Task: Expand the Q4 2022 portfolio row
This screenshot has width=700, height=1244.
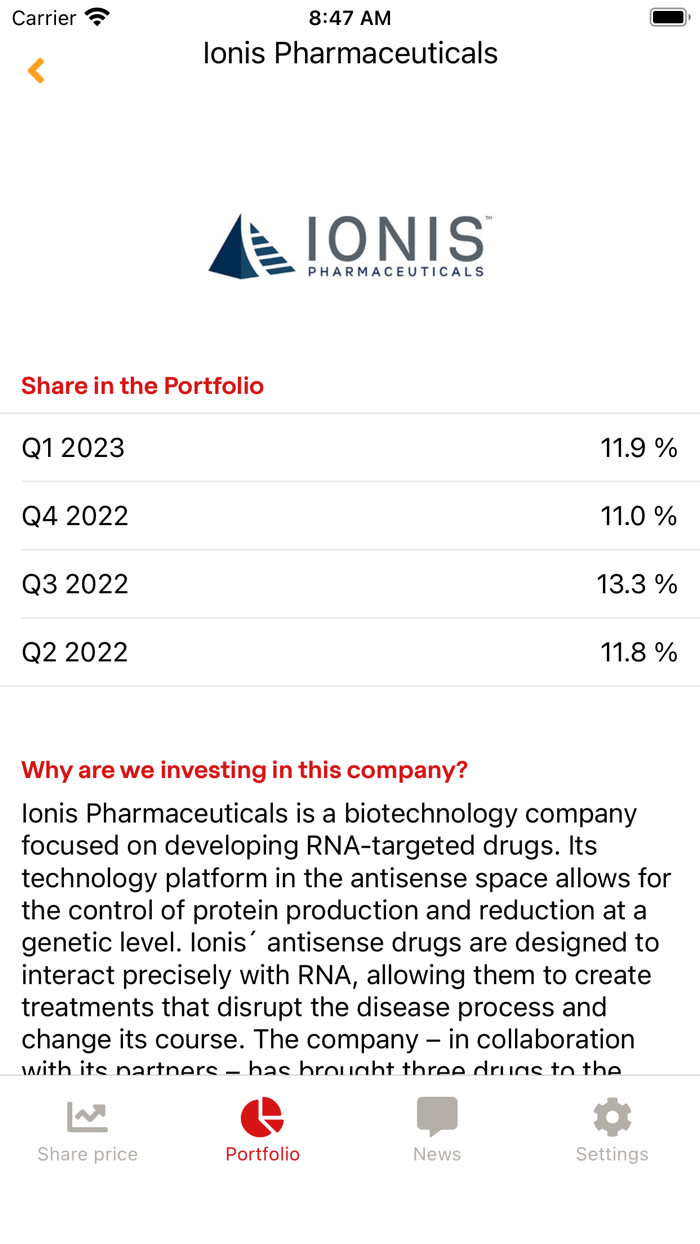Action: [350, 516]
